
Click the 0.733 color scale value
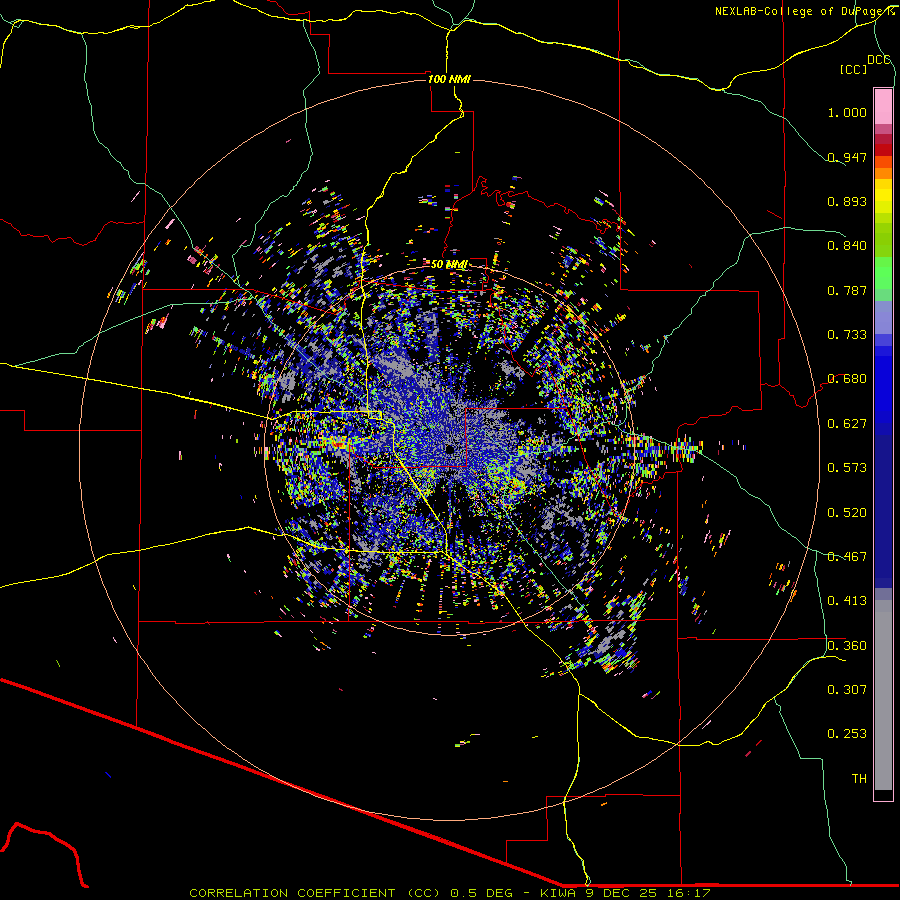pyautogui.click(x=847, y=335)
